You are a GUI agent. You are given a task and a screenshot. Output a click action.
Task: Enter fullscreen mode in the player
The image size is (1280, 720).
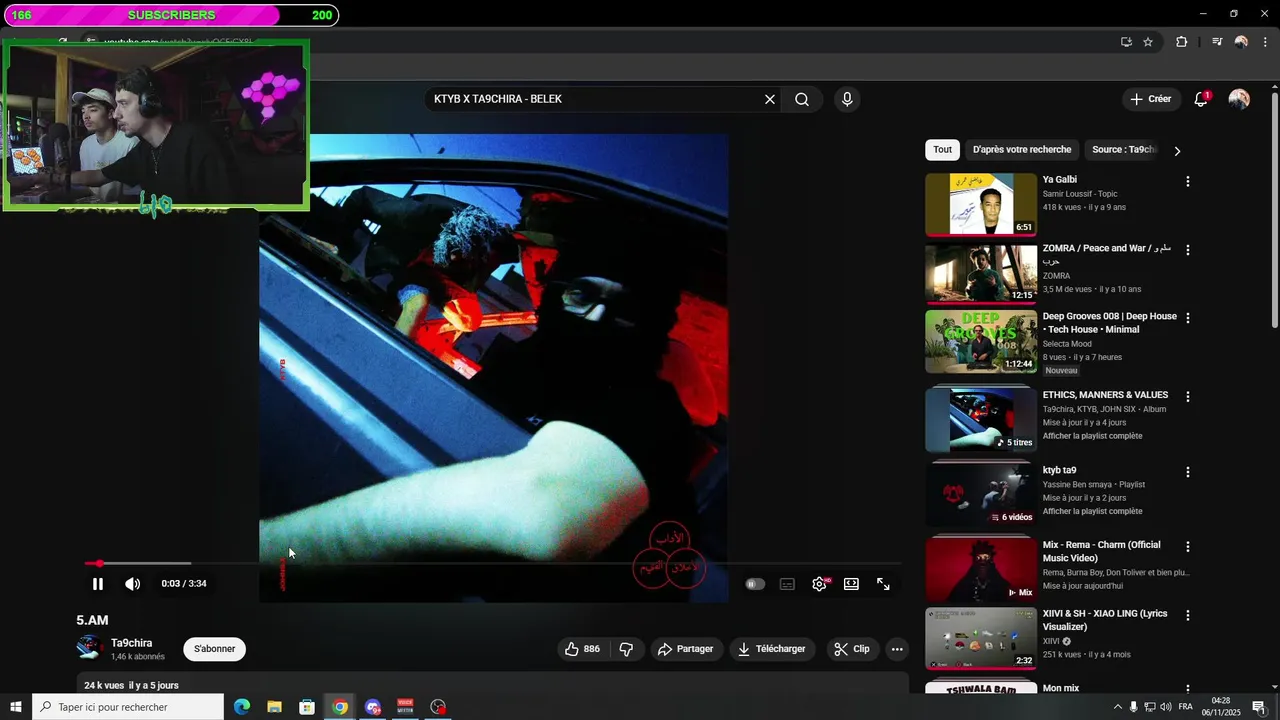point(883,584)
